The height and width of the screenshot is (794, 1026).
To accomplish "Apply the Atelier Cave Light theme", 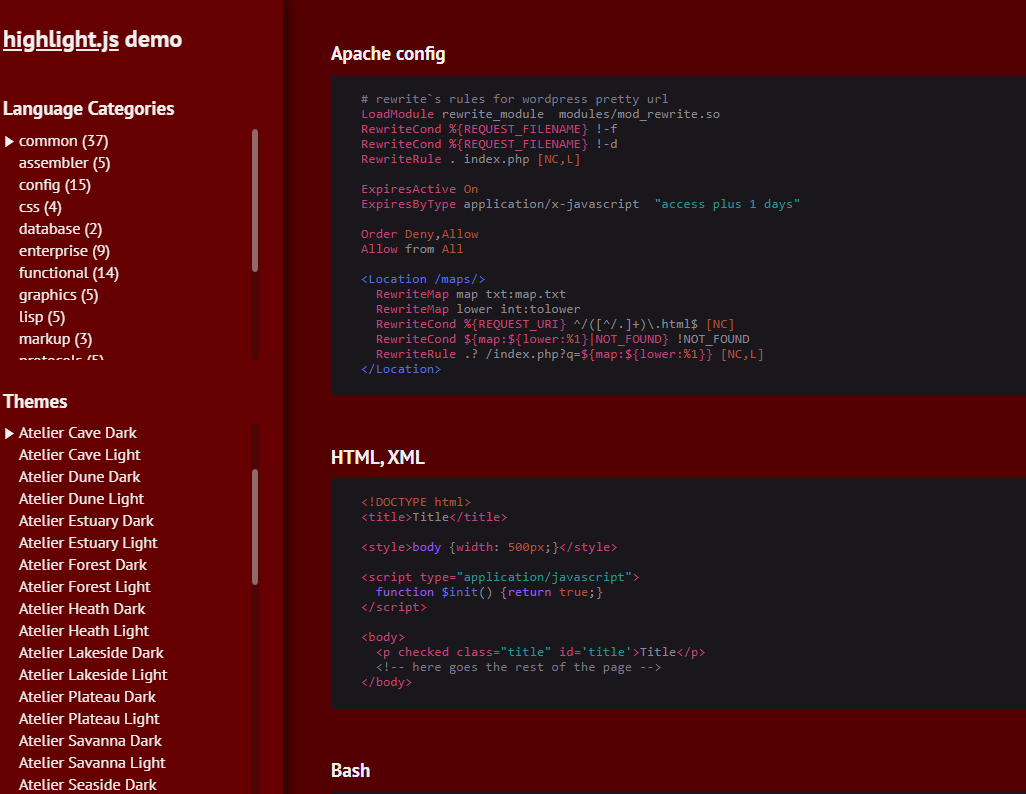I will pos(79,455).
